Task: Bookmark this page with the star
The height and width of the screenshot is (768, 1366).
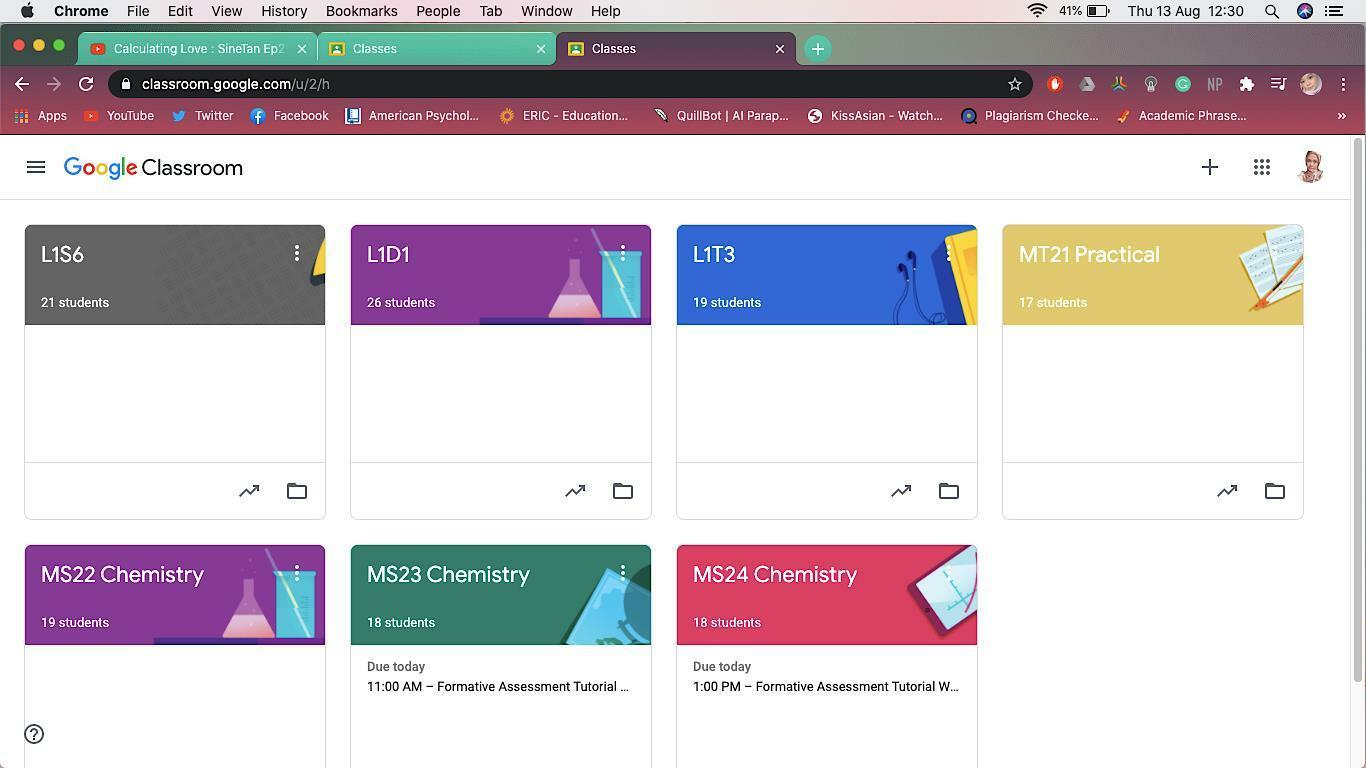Action: (x=1015, y=84)
